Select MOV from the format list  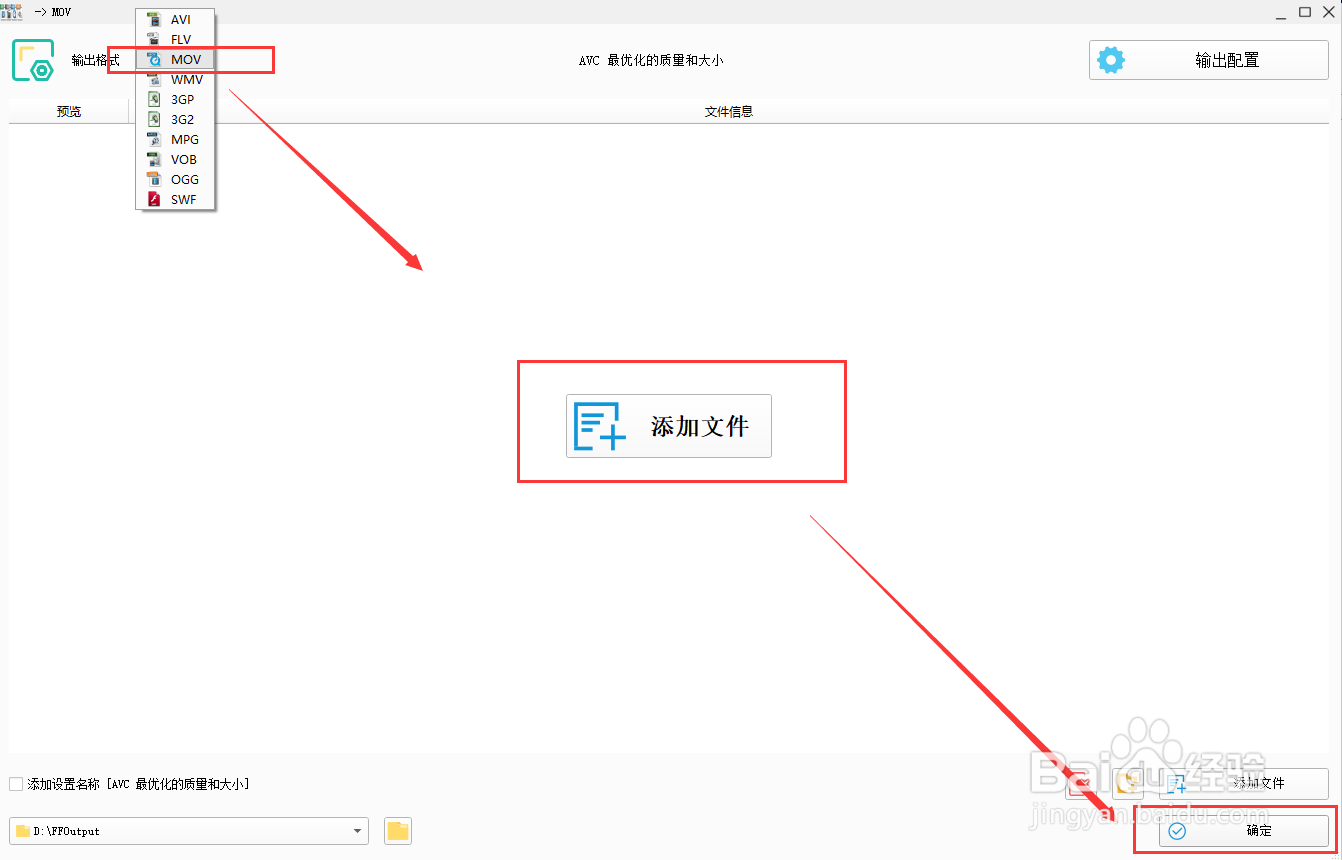click(185, 59)
